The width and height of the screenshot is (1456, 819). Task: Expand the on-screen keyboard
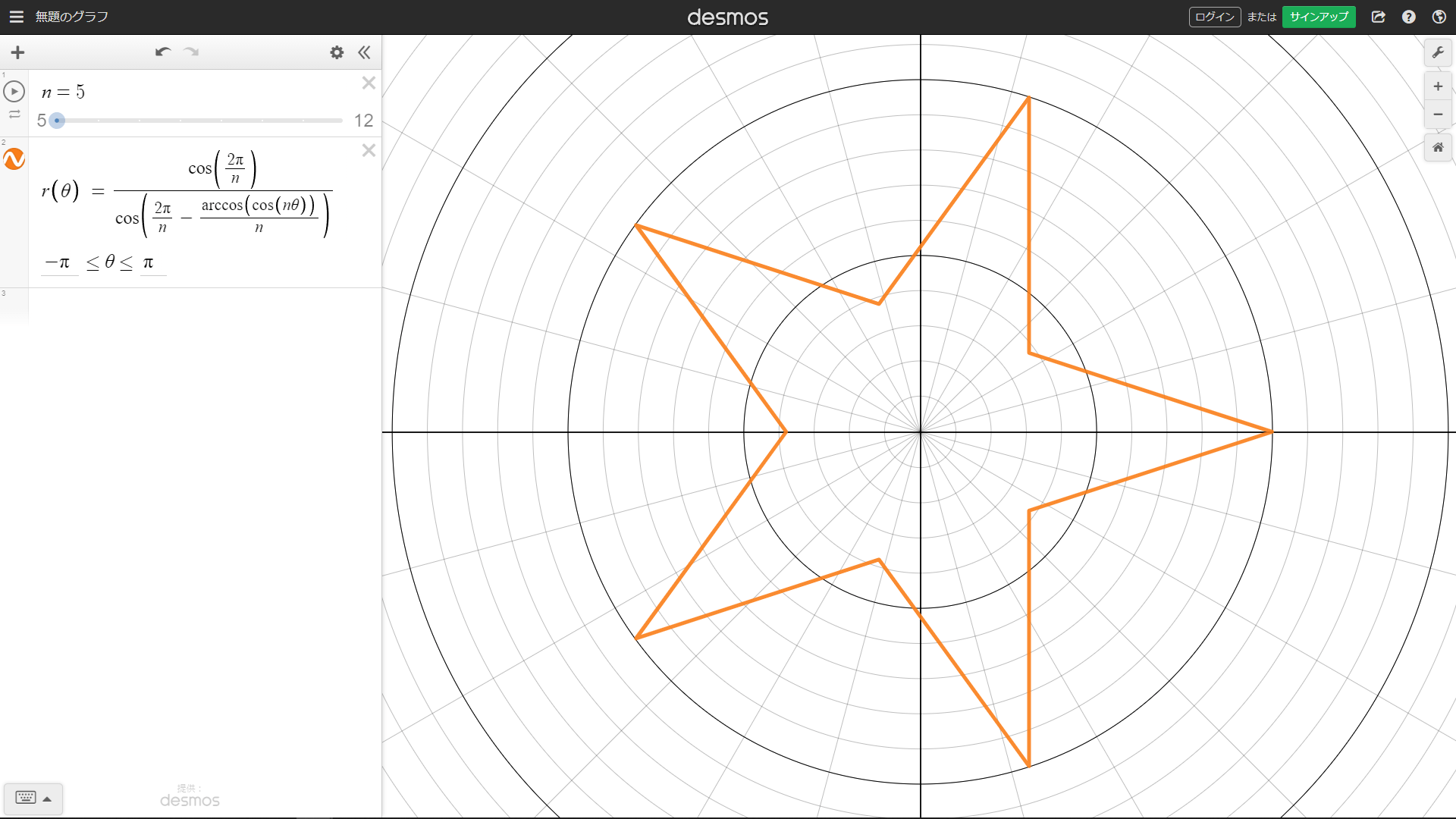(x=33, y=798)
